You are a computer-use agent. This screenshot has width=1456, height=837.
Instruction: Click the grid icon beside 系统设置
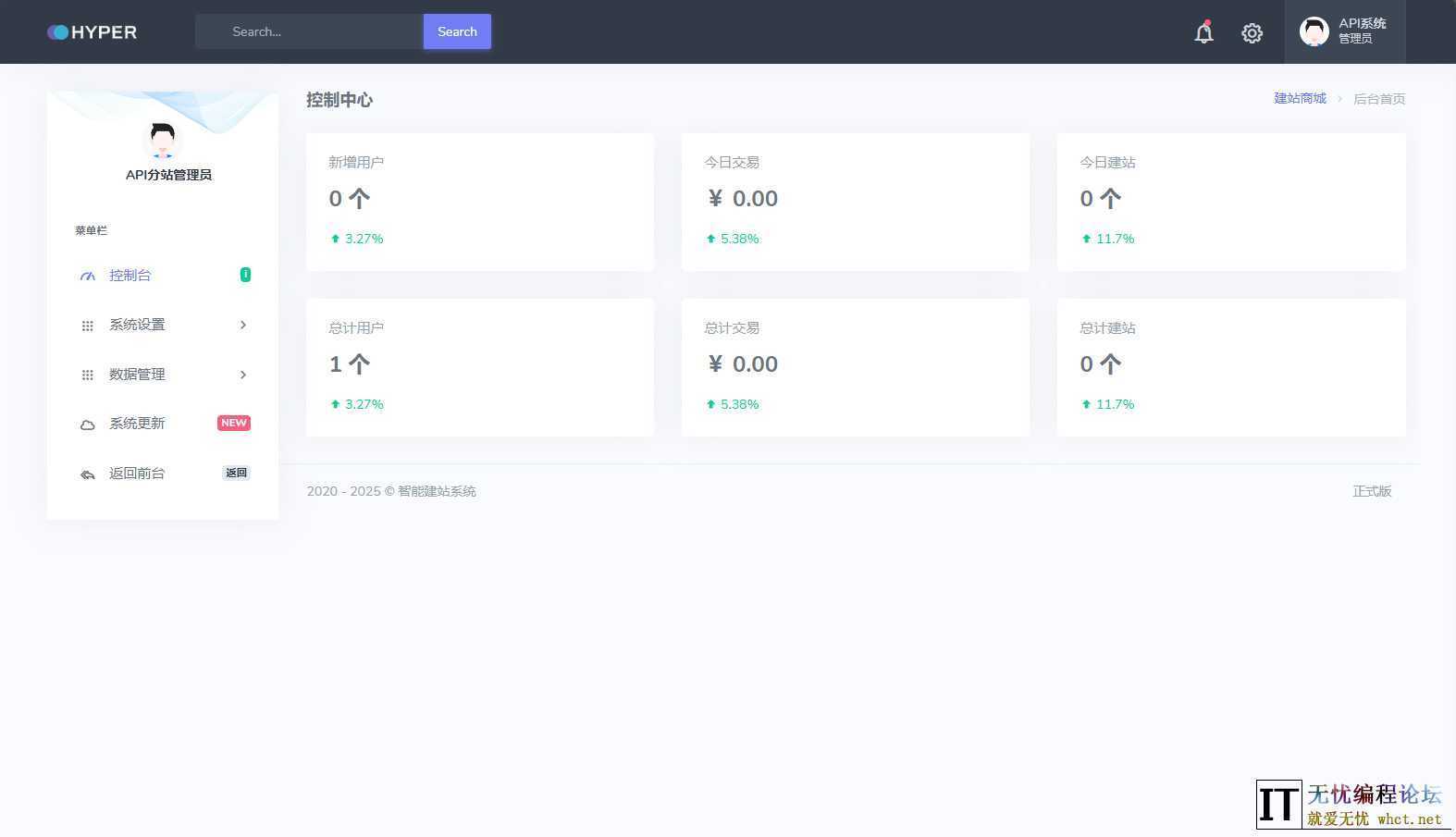pyautogui.click(x=88, y=326)
